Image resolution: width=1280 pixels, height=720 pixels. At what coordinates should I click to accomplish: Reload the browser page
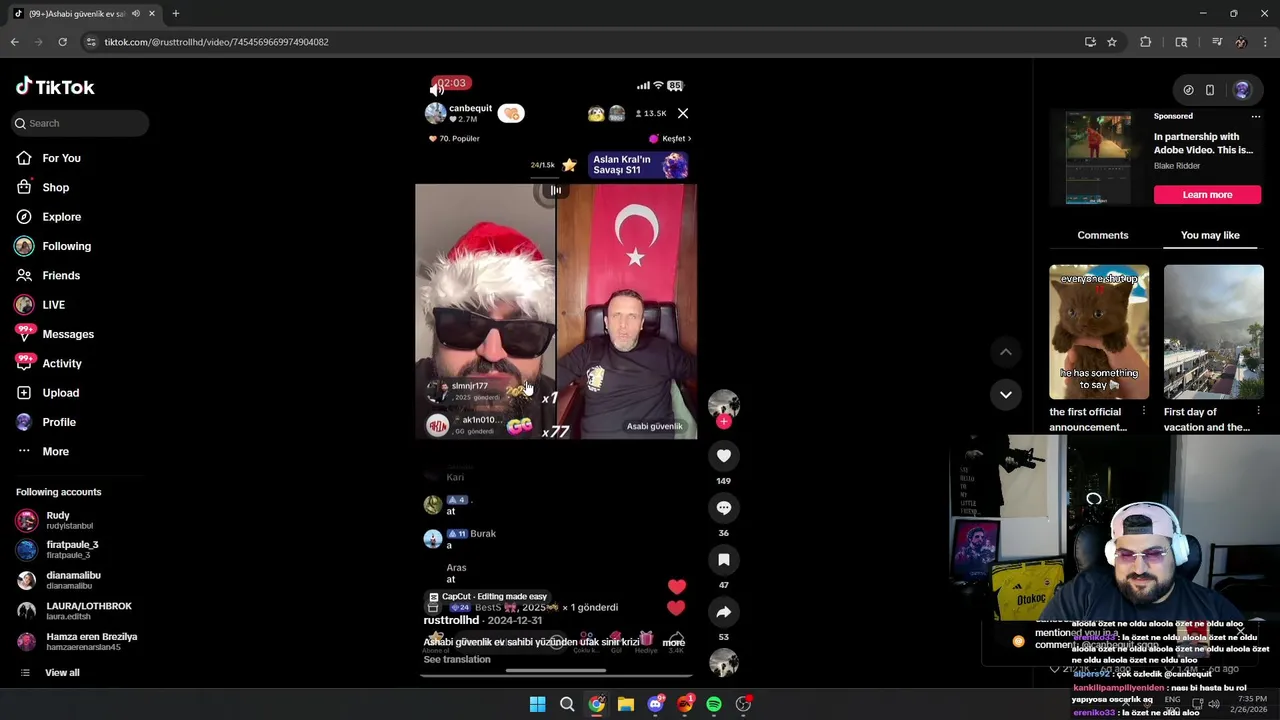62,42
